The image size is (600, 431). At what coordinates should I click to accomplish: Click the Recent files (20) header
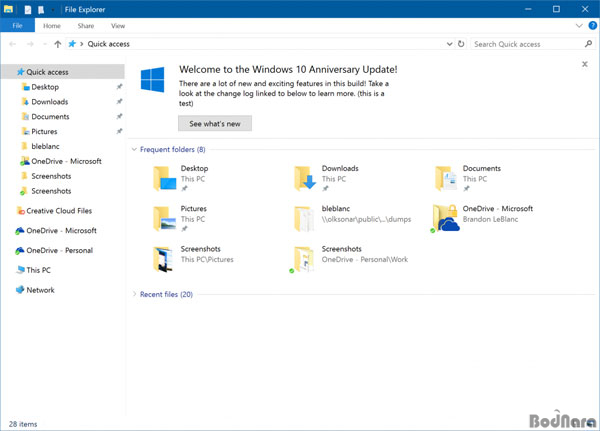click(166, 294)
